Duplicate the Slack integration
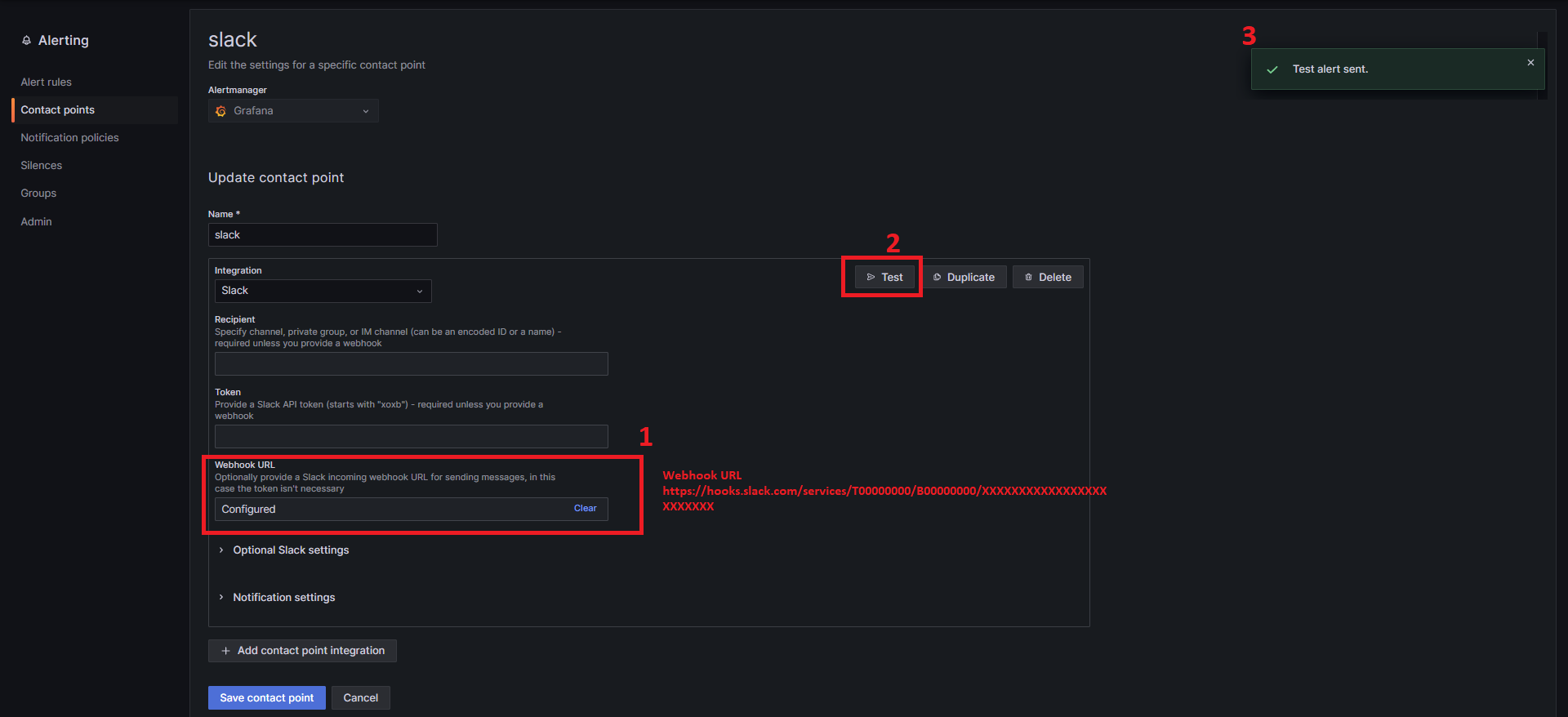The image size is (1568, 717). point(964,277)
